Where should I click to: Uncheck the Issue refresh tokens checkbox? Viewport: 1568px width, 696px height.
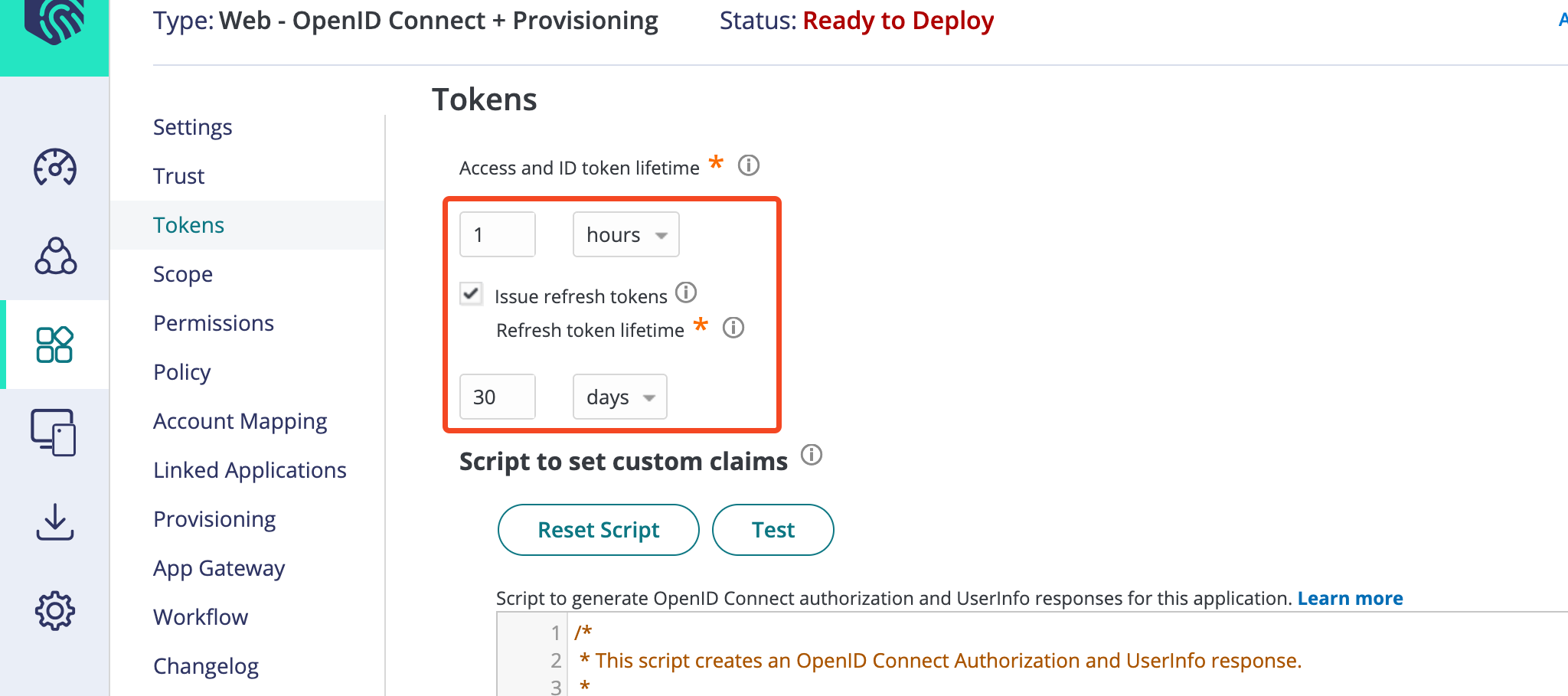(472, 294)
